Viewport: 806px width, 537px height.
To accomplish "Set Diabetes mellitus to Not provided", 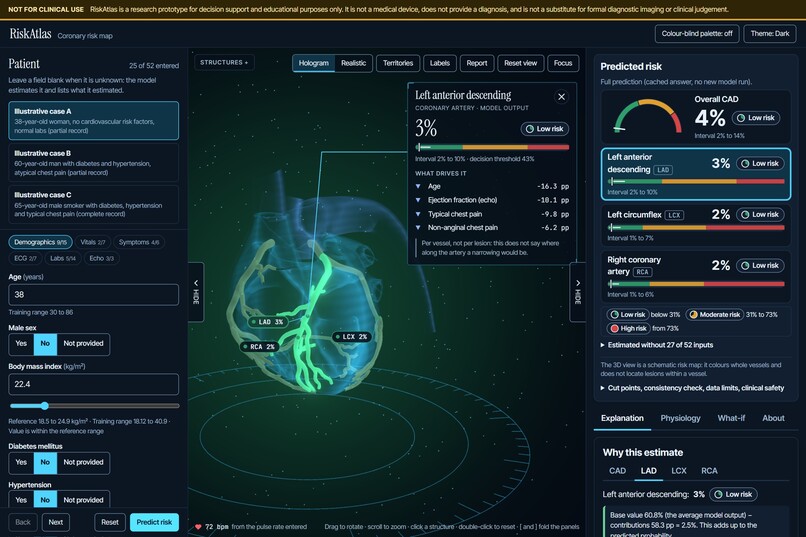I will pyautogui.click(x=83, y=462).
